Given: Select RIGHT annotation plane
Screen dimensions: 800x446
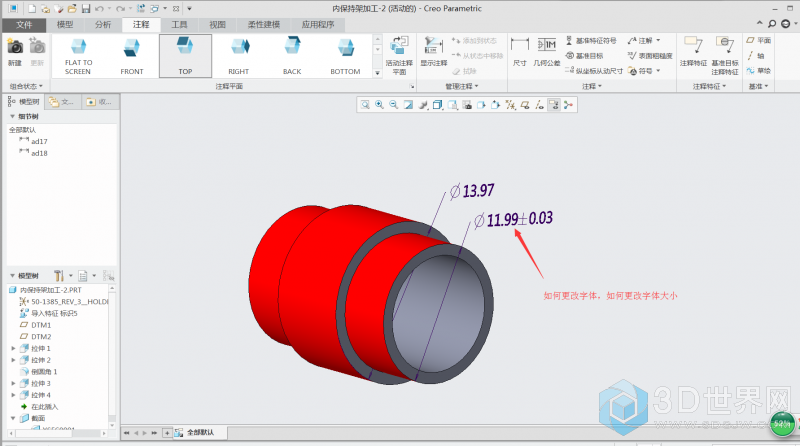Looking at the screenshot, I should [x=238, y=56].
